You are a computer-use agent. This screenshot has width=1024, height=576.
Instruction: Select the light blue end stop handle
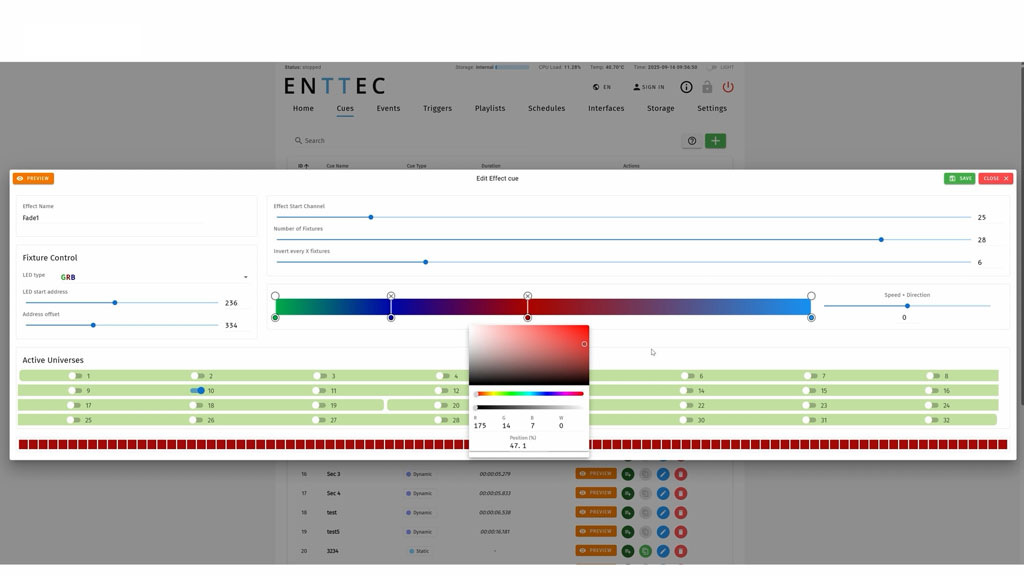(x=811, y=318)
